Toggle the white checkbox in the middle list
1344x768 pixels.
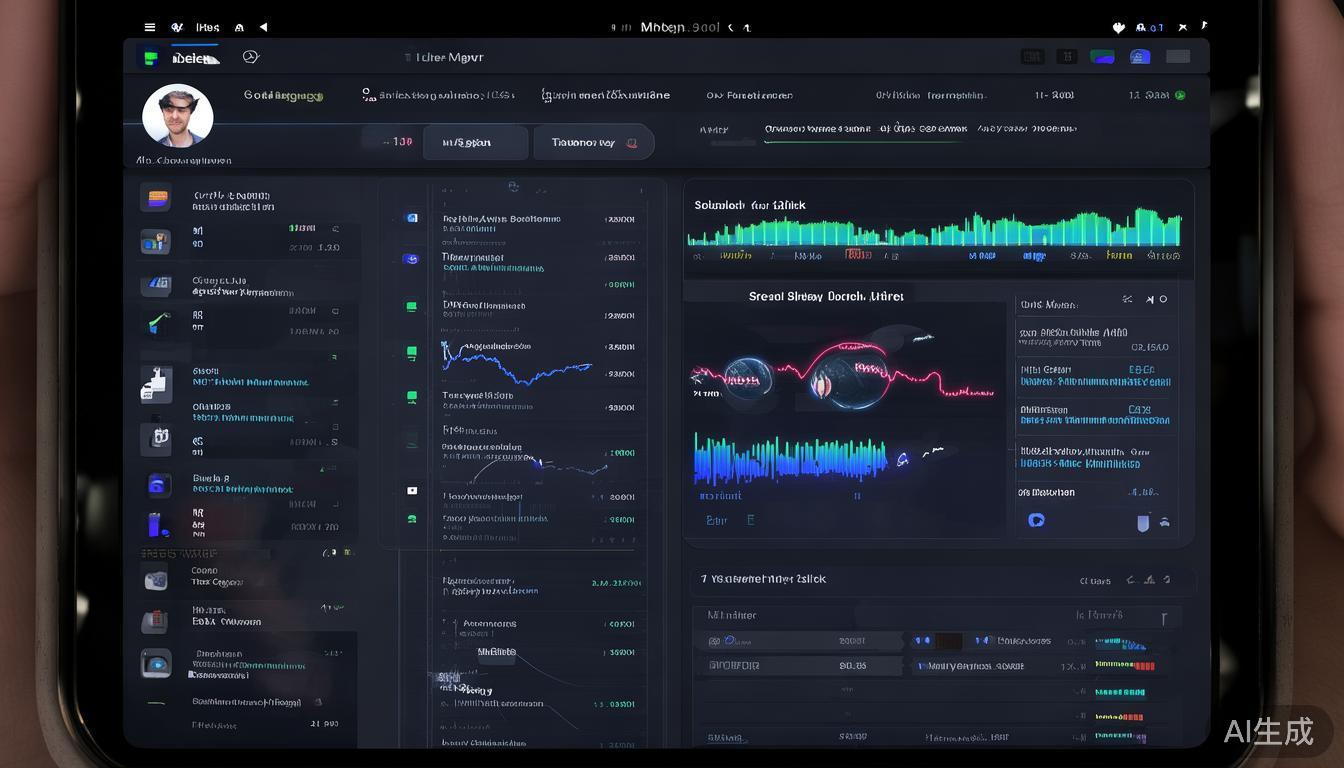[411, 490]
